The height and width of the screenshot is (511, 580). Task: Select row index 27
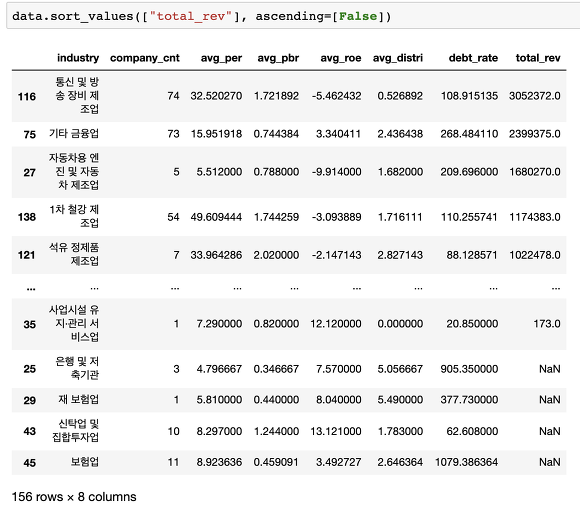[30, 172]
